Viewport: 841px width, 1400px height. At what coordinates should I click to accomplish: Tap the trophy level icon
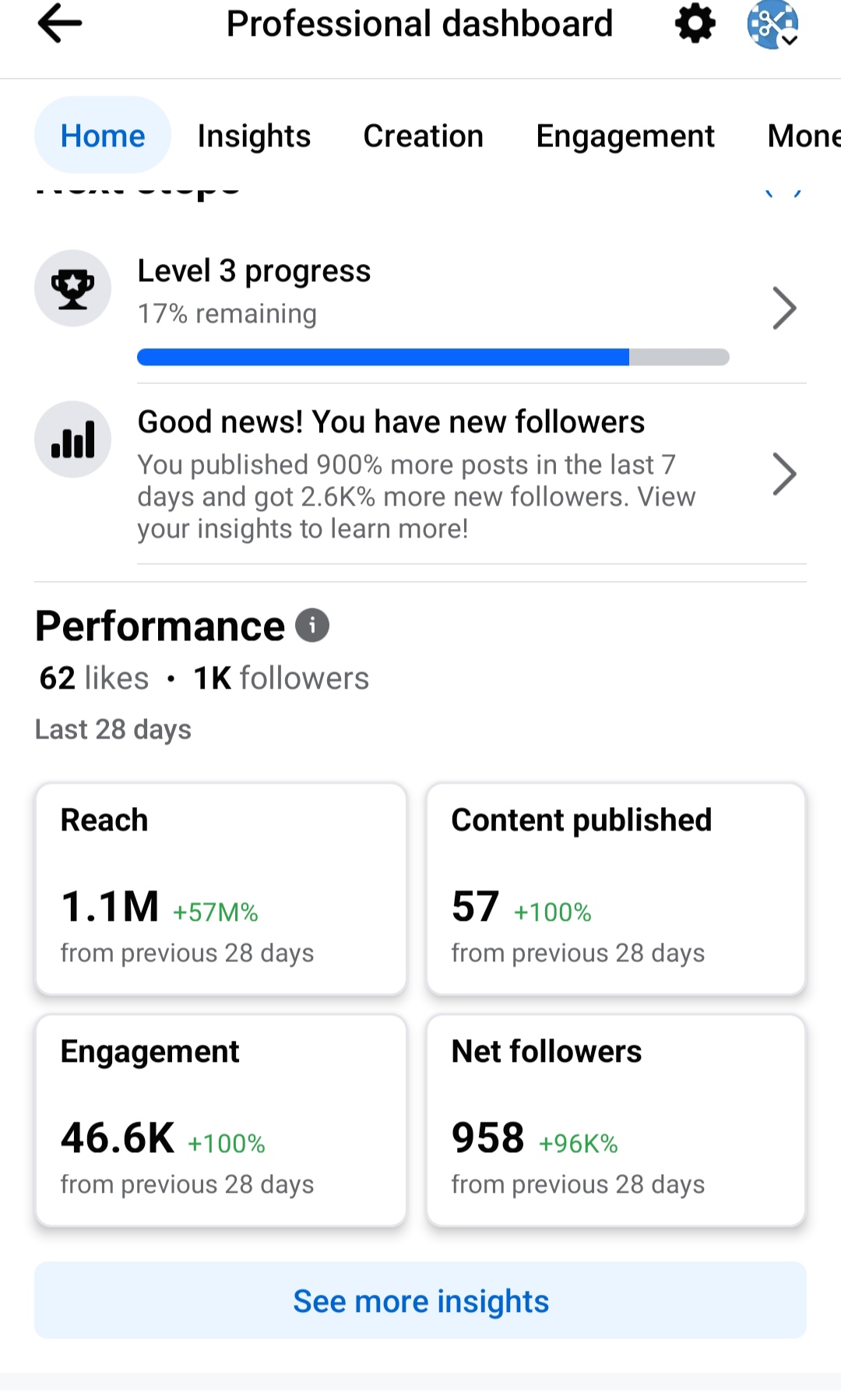[x=73, y=288]
